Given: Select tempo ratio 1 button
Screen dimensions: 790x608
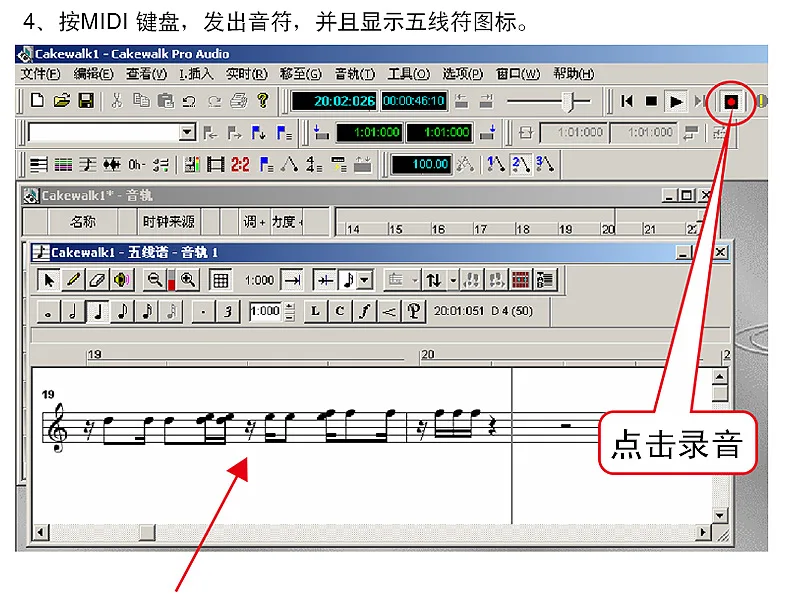Looking at the screenshot, I should (x=495, y=164).
